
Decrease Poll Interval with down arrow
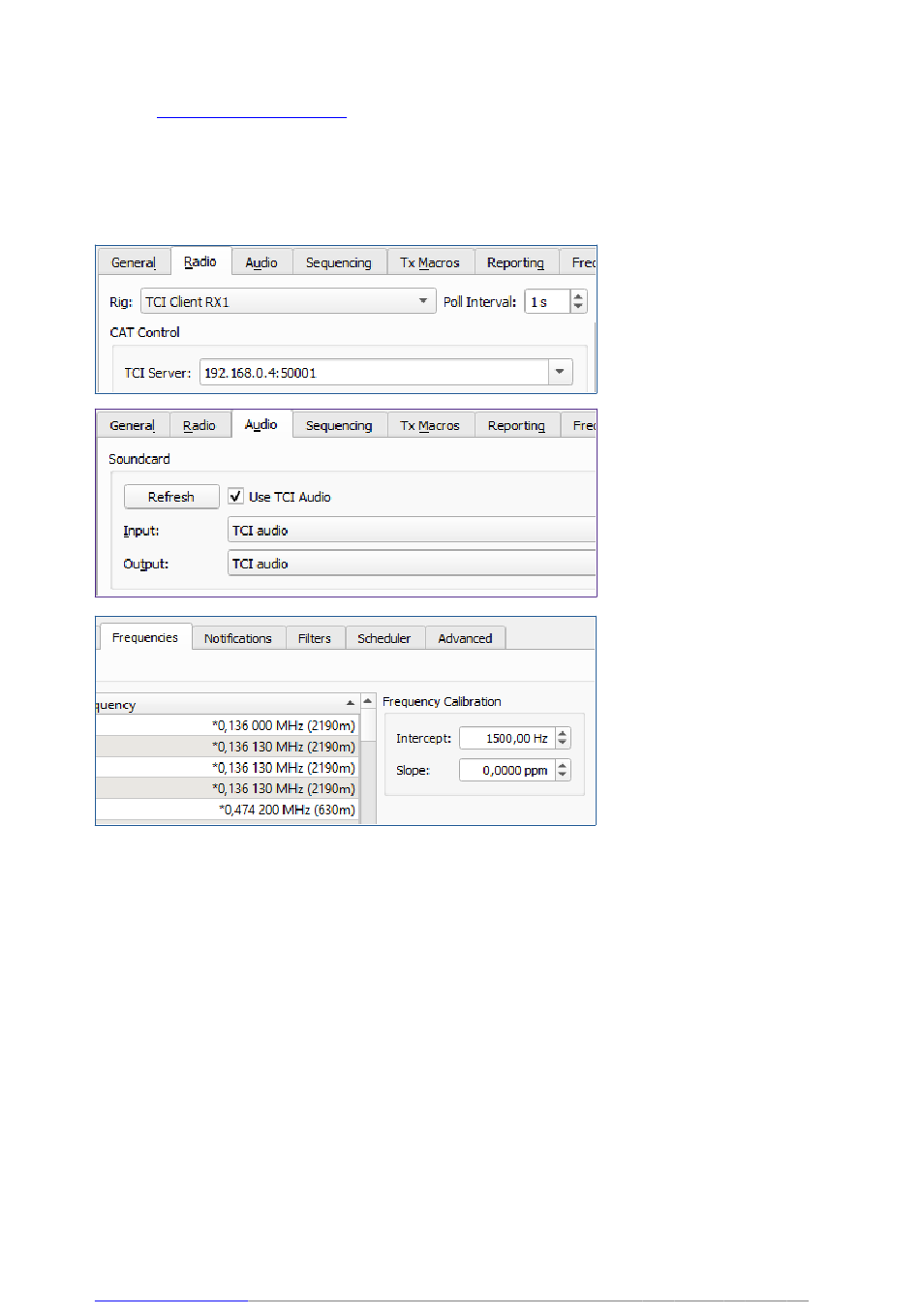coord(578,307)
